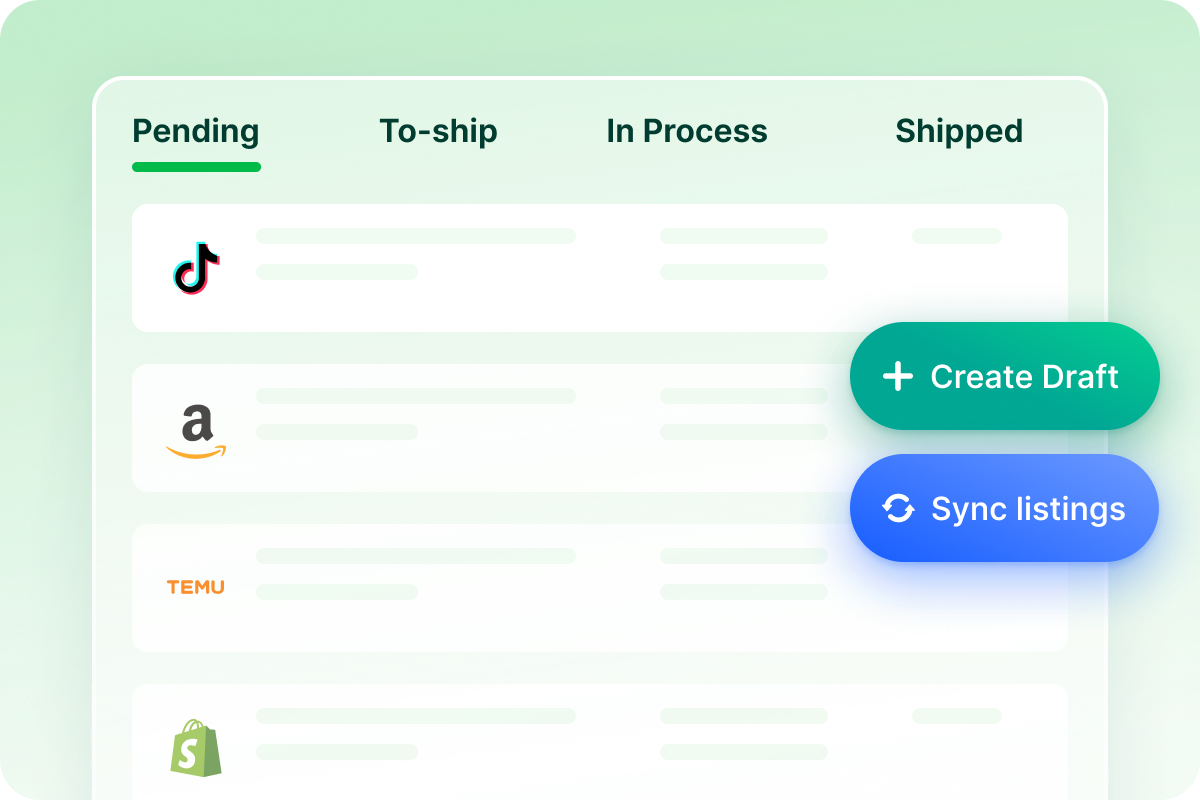This screenshot has width=1200, height=800.
Task: Click the middle column placeholder in Temu row
Action: 744,556
